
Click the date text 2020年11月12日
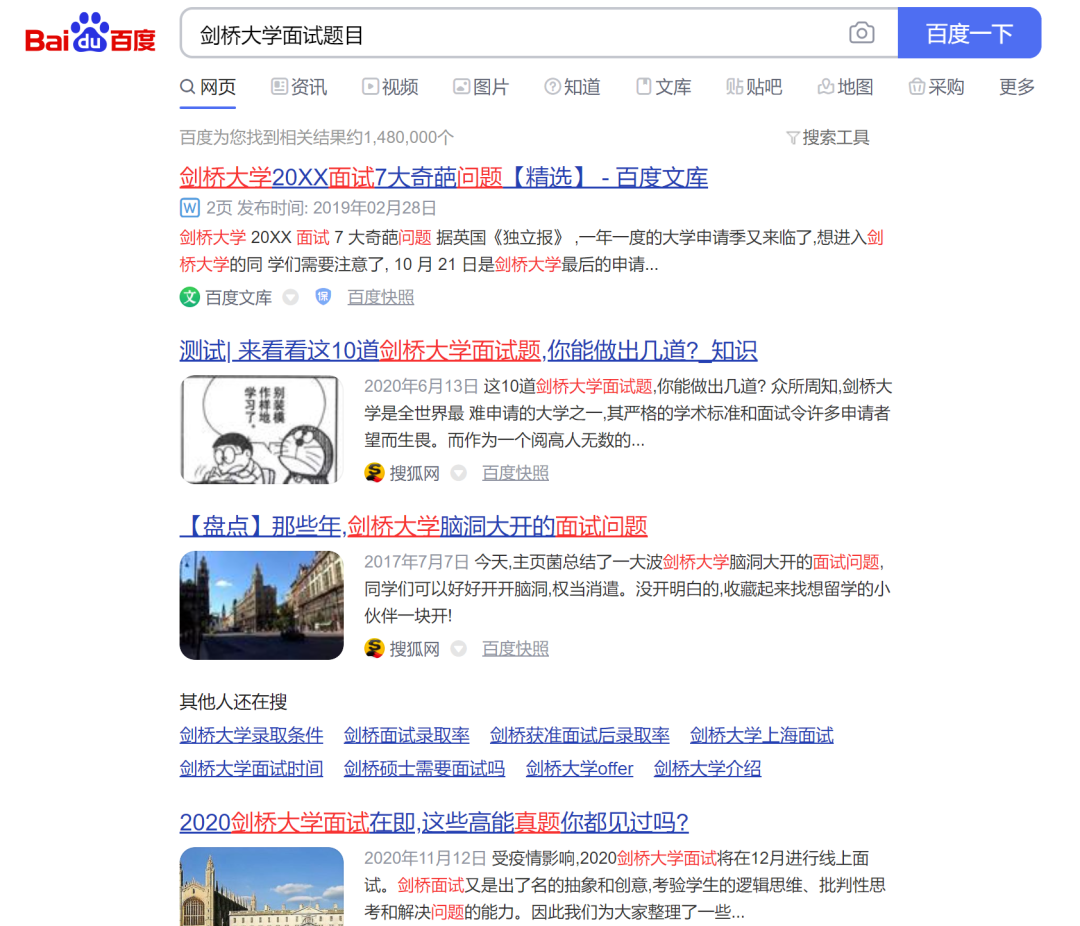[425, 858]
